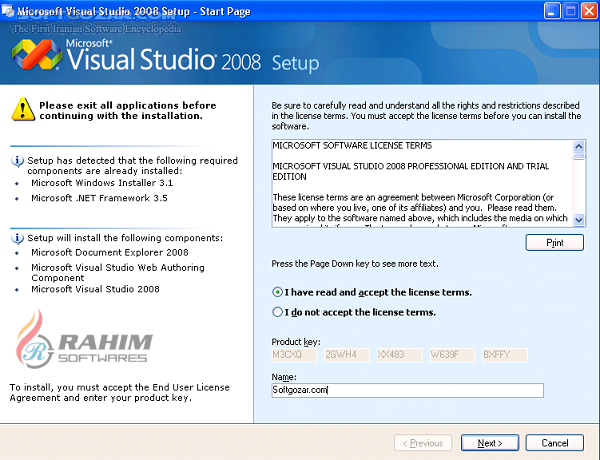Click info icon beside 'required components are already installed'

click(17, 161)
